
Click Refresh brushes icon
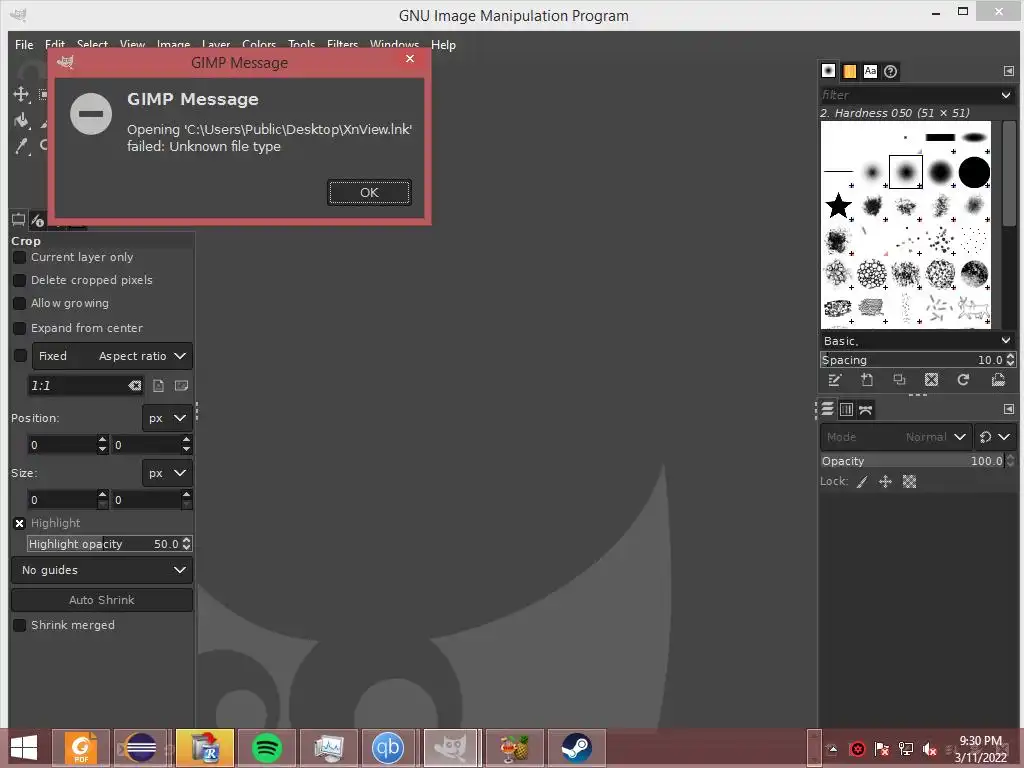(x=963, y=380)
